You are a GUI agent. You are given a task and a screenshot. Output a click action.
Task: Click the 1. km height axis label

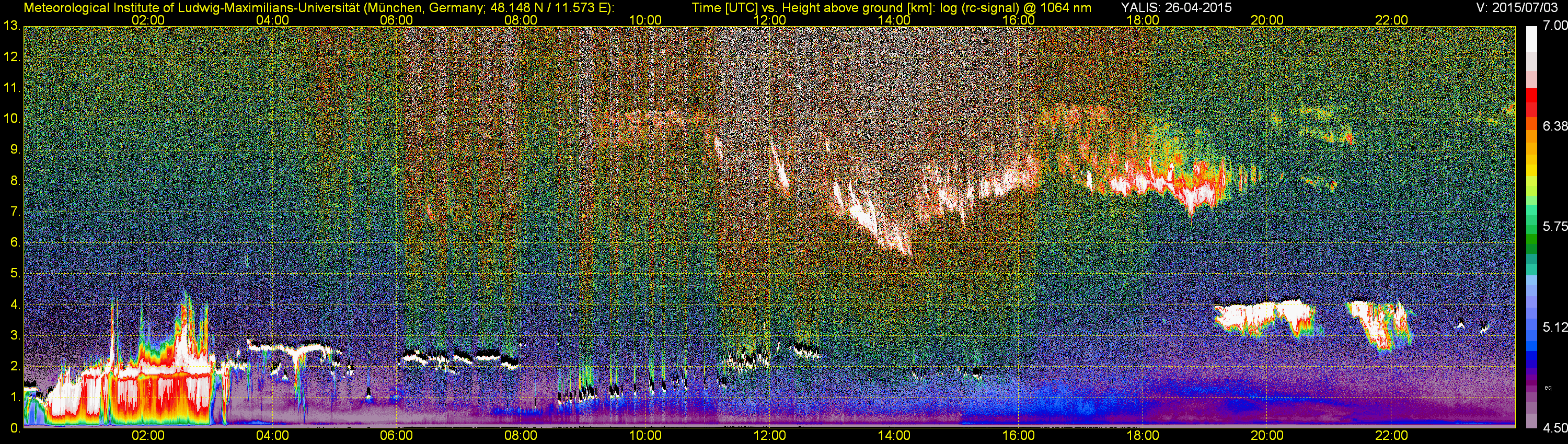15,396
